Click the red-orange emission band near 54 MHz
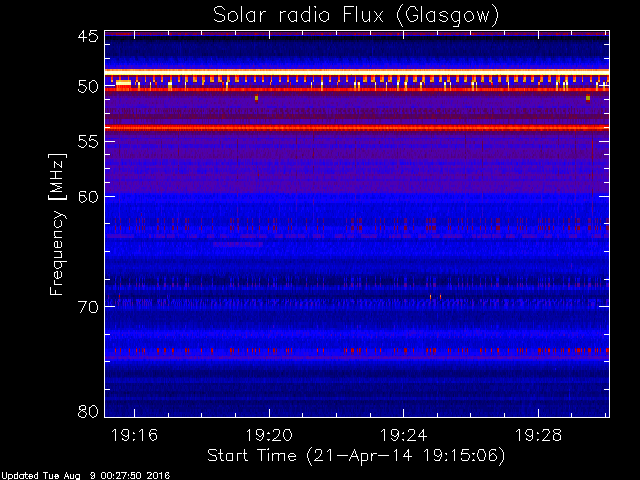The image size is (640, 480). 357,128
